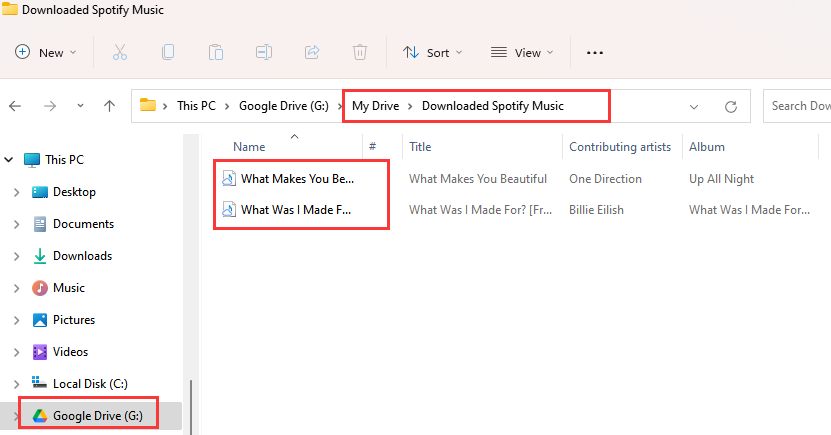Open the New item dropdown
This screenshot has width=831, height=435.
coord(46,52)
